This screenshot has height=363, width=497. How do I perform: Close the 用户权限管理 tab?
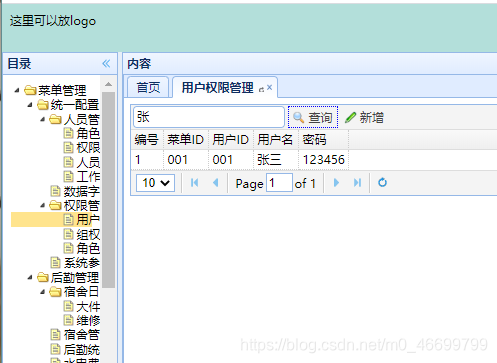(270, 87)
